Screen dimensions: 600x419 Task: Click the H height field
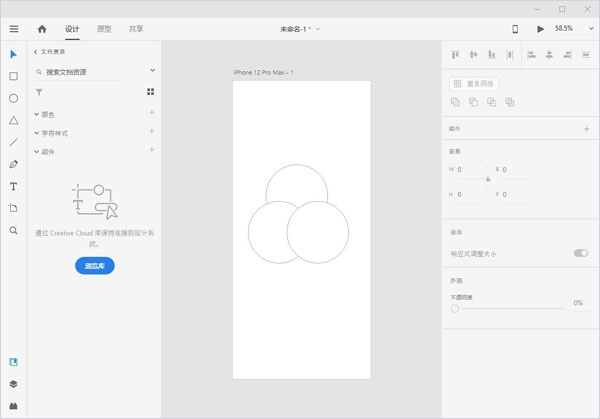click(x=471, y=195)
